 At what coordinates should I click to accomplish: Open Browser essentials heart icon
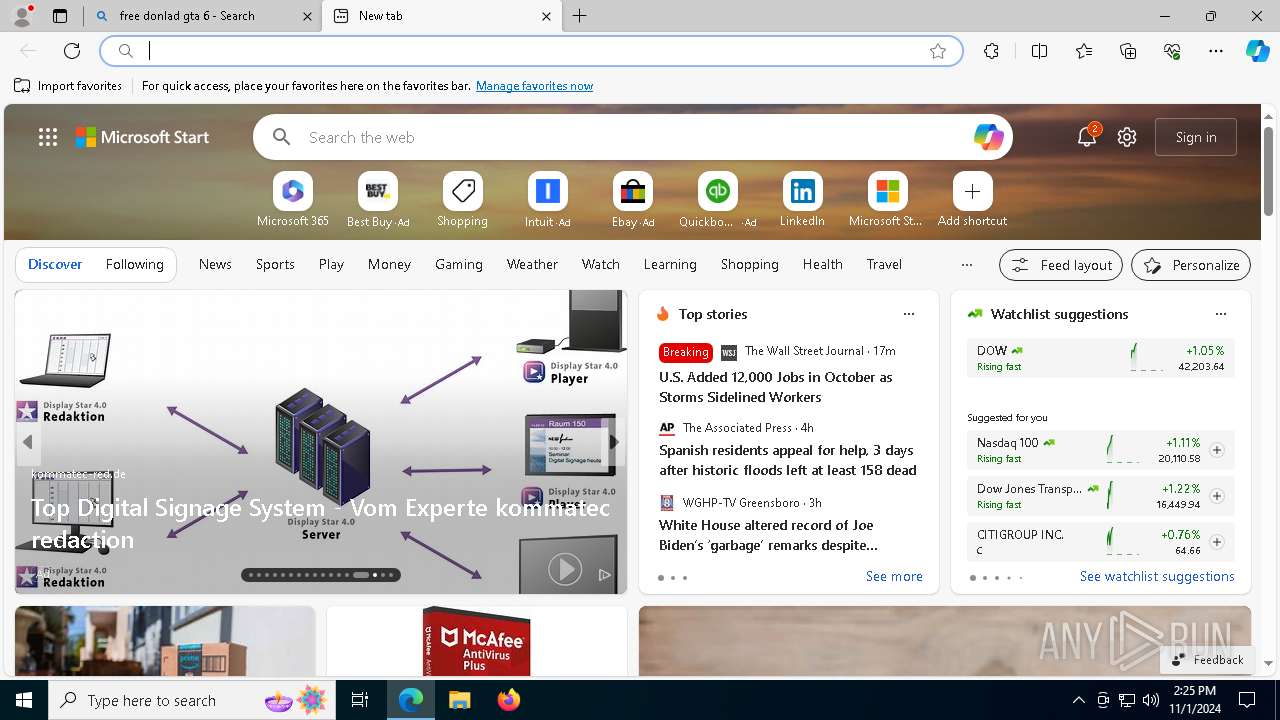pyautogui.click(x=1172, y=51)
